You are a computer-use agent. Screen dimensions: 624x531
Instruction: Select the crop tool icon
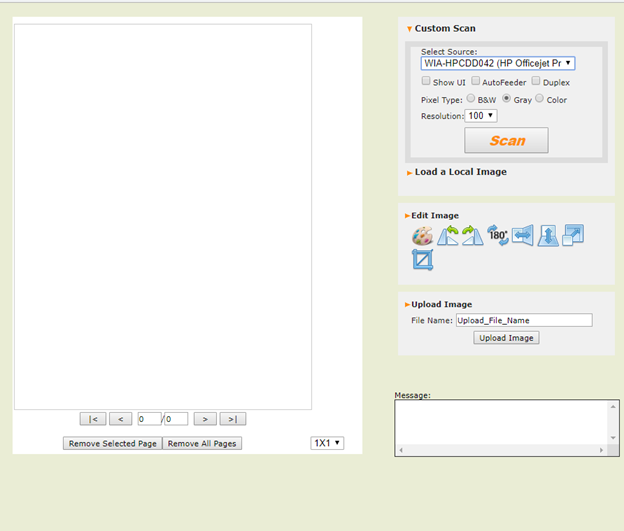pos(423,260)
